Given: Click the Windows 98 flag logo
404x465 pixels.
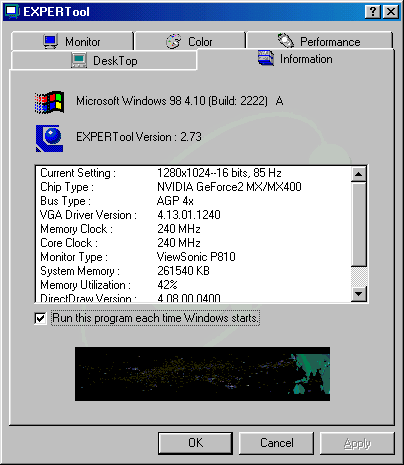Looking at the screenshot, I should [50, 102].
